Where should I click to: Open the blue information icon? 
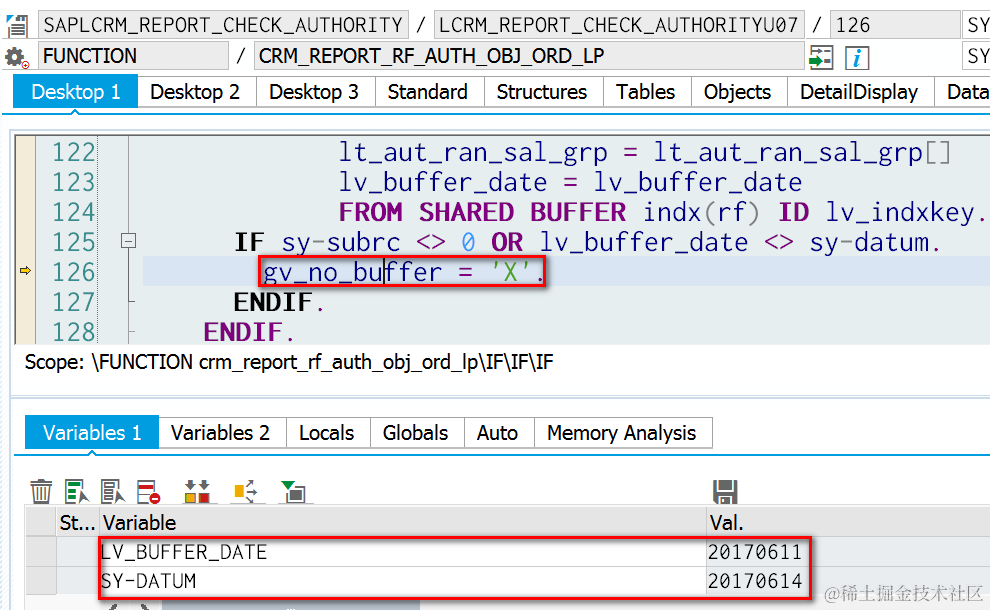coord(857,58)
